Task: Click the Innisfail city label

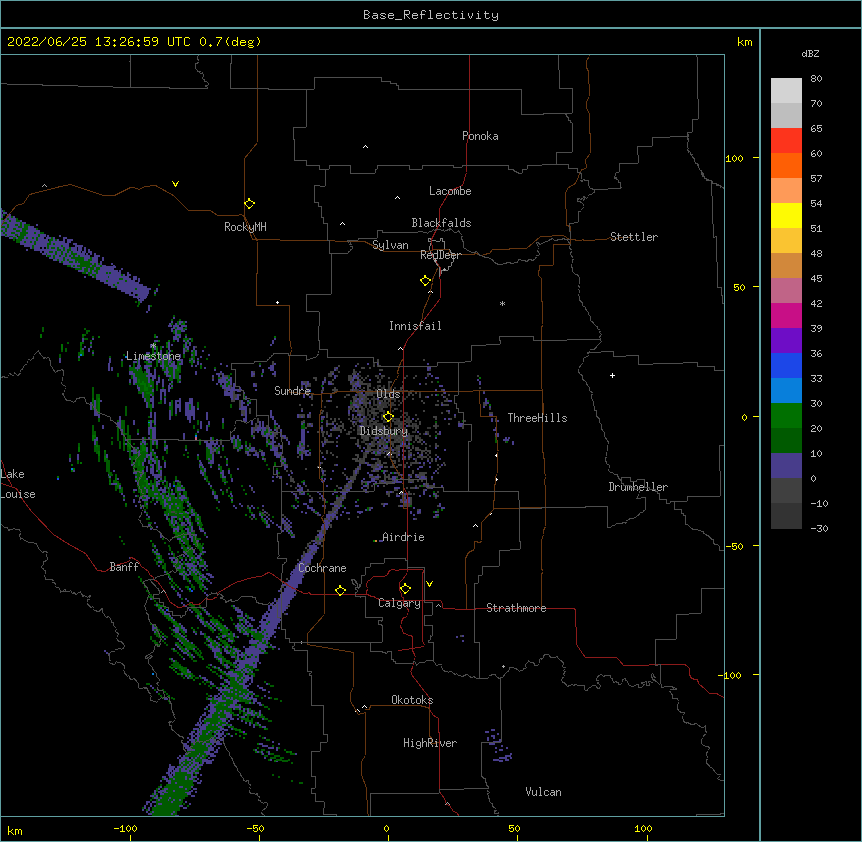Action: click(415, 326)
